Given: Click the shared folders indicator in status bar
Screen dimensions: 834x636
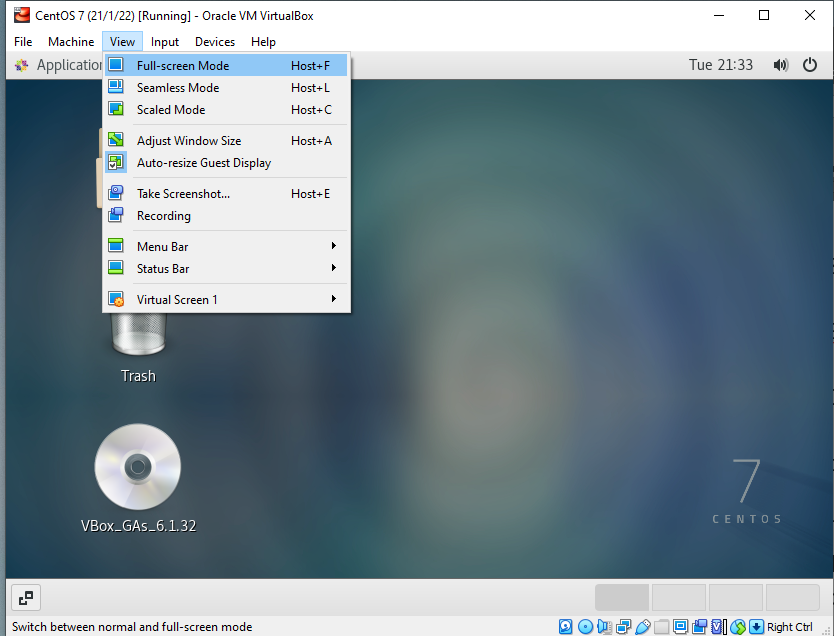Looking at the screenshot, I should click(x=661, y=626).
